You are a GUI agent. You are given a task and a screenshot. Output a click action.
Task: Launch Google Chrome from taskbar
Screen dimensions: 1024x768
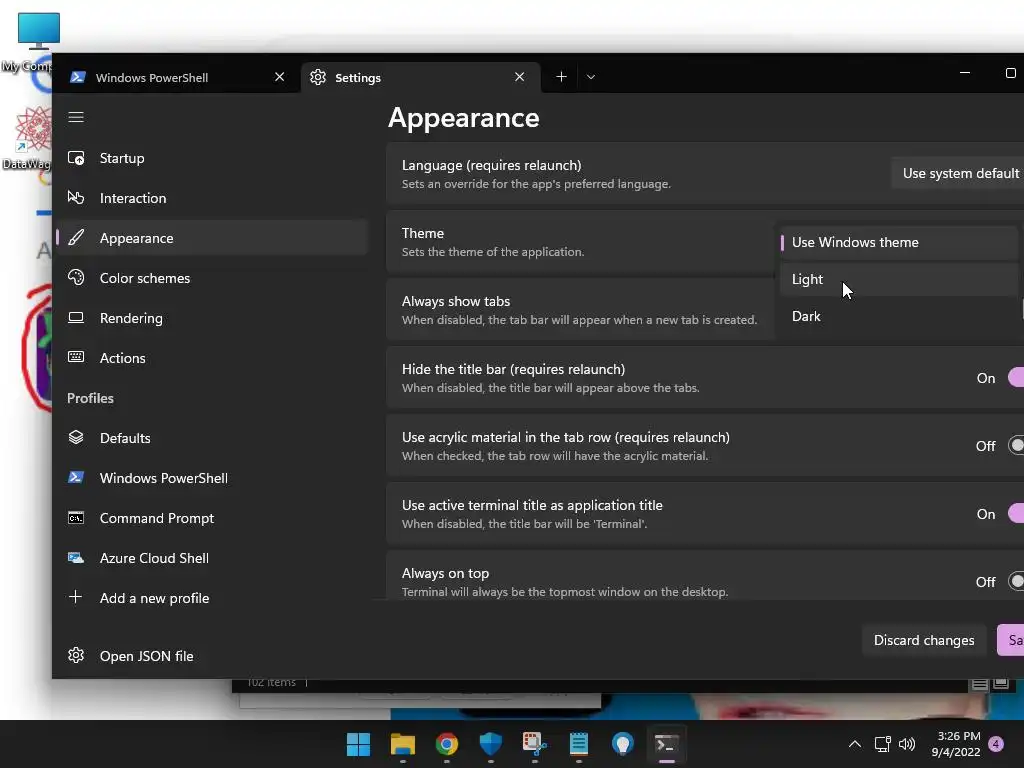(x=447, y=744)
